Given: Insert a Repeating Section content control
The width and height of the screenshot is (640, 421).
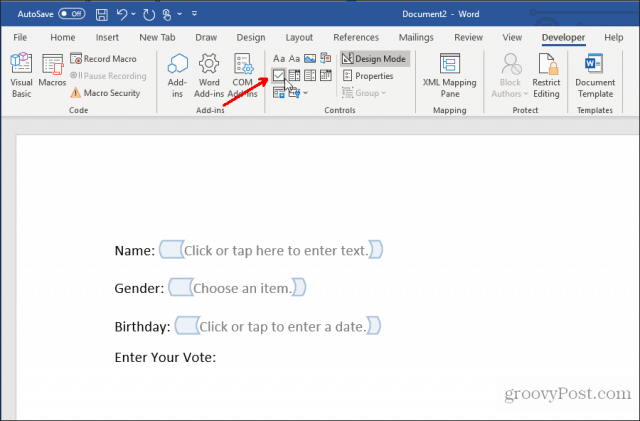Looking at the screenshot, I should pos(279,93).
